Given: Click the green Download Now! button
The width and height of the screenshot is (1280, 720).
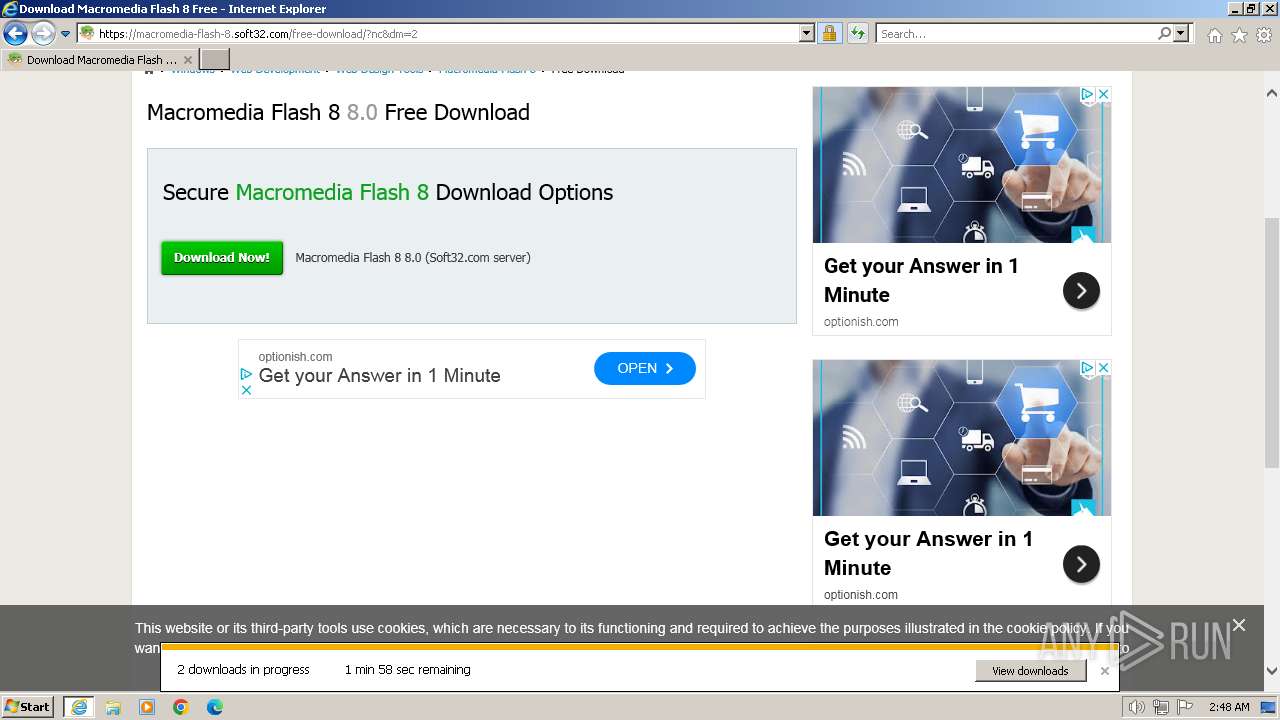Looking at the screenshot, I should click(x=222, y=257).
